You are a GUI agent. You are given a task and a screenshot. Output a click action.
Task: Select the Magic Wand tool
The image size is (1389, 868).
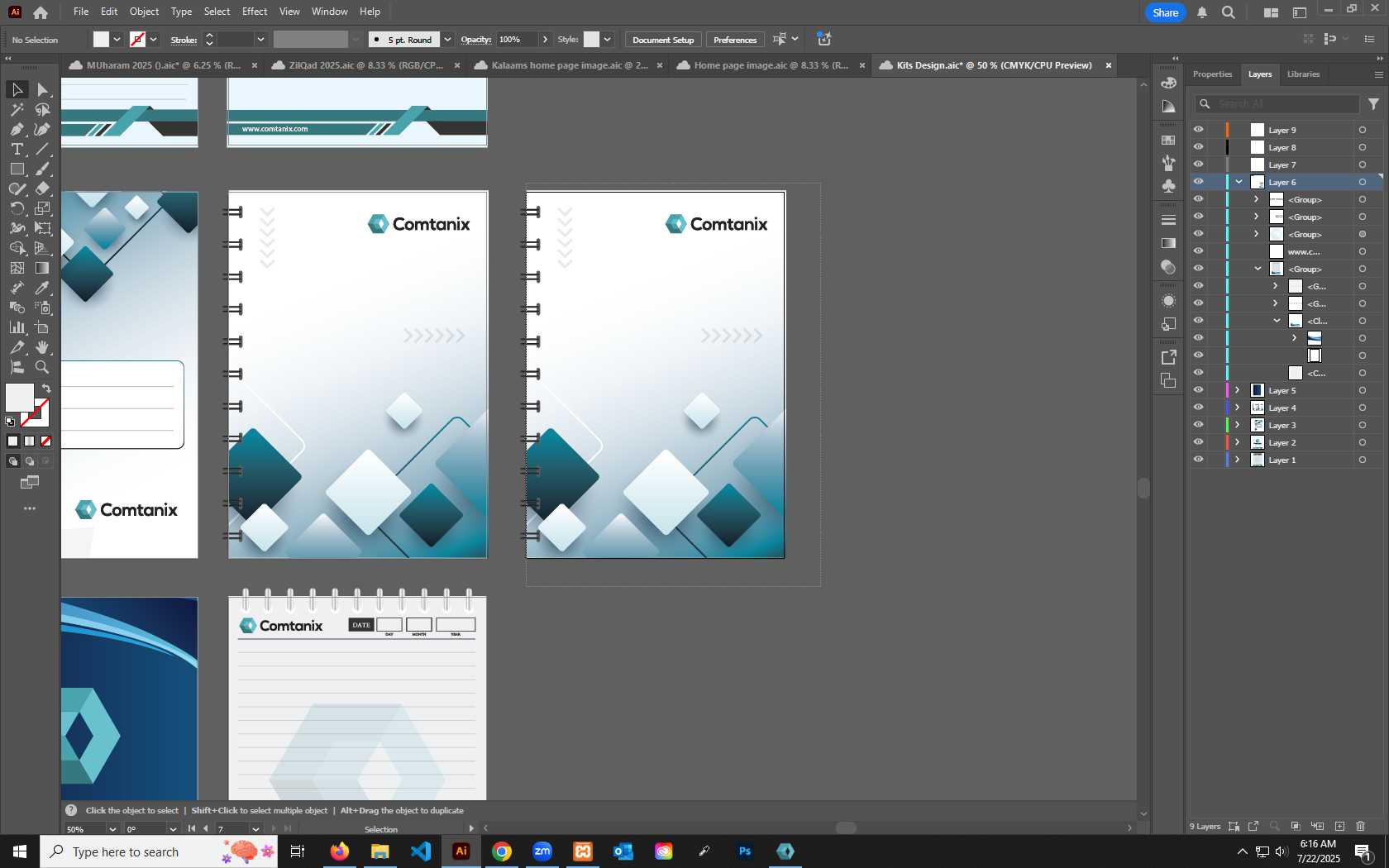(17, 109)
